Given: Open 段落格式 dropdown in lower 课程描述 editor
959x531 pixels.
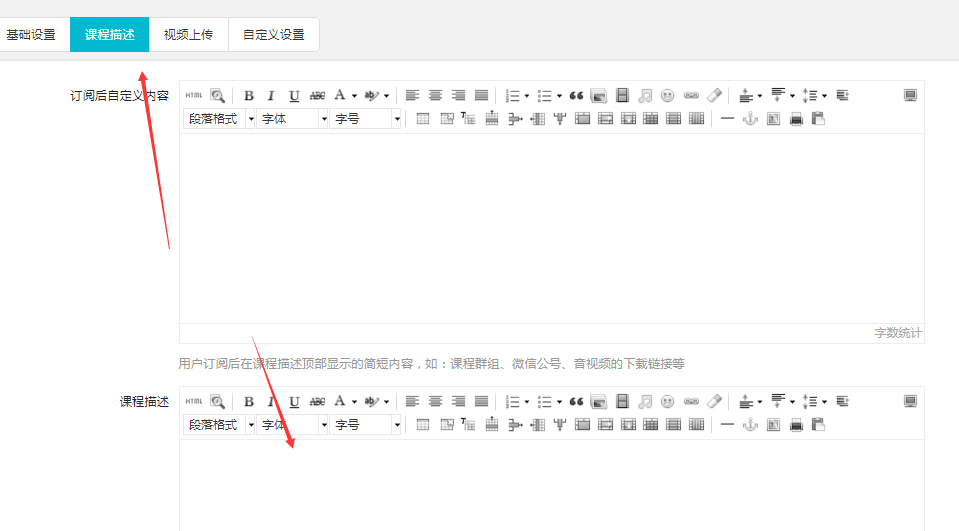Looking at the screenshot, I should pyautogui.click(x=219, y=425).
